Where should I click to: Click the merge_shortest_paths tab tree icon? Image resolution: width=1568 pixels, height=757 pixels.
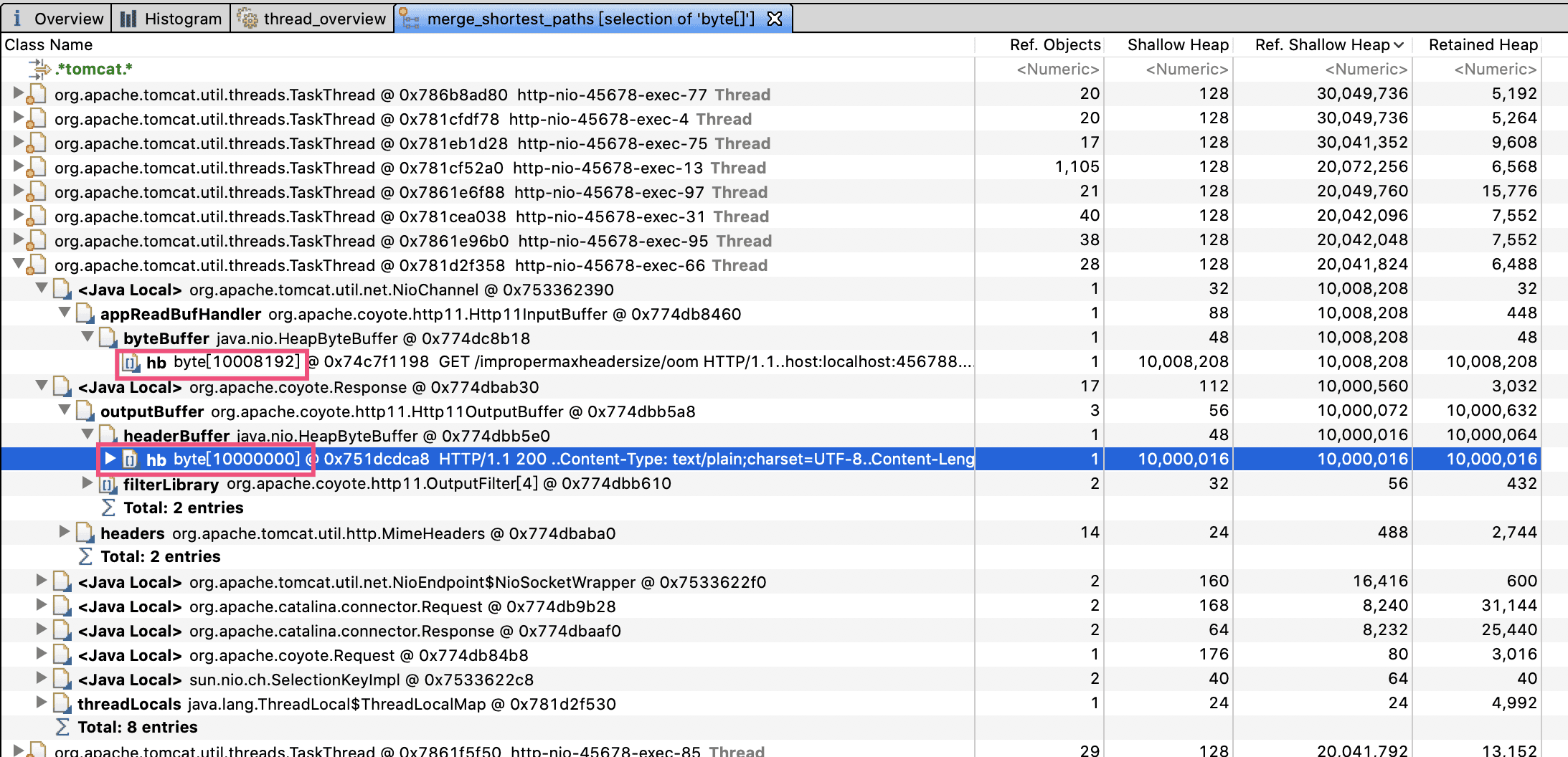tap(410, 19)
